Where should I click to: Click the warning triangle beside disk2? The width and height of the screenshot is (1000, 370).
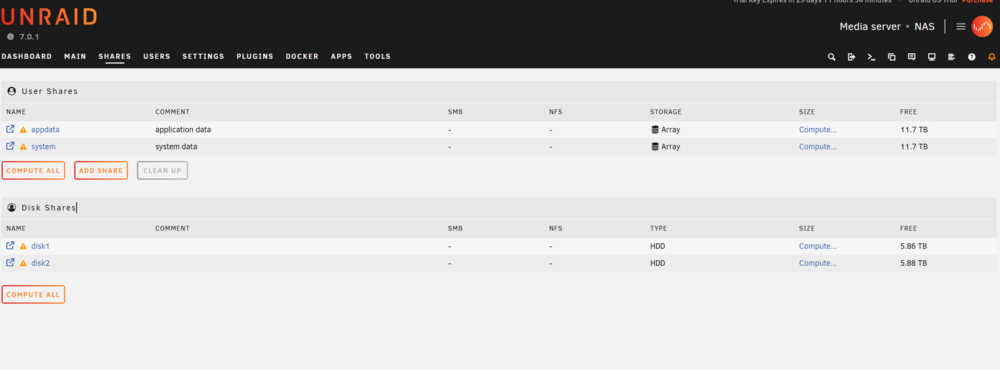click(24, 263)
